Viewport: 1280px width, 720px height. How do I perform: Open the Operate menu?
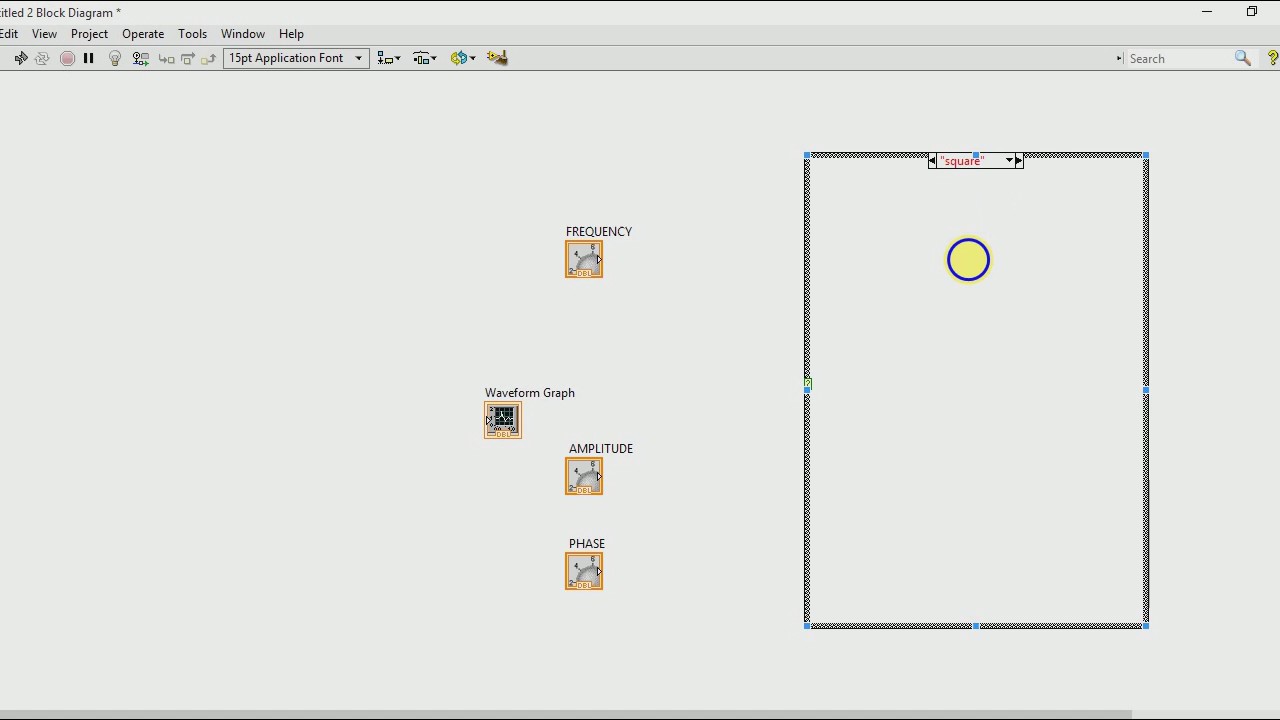(143, 34)
